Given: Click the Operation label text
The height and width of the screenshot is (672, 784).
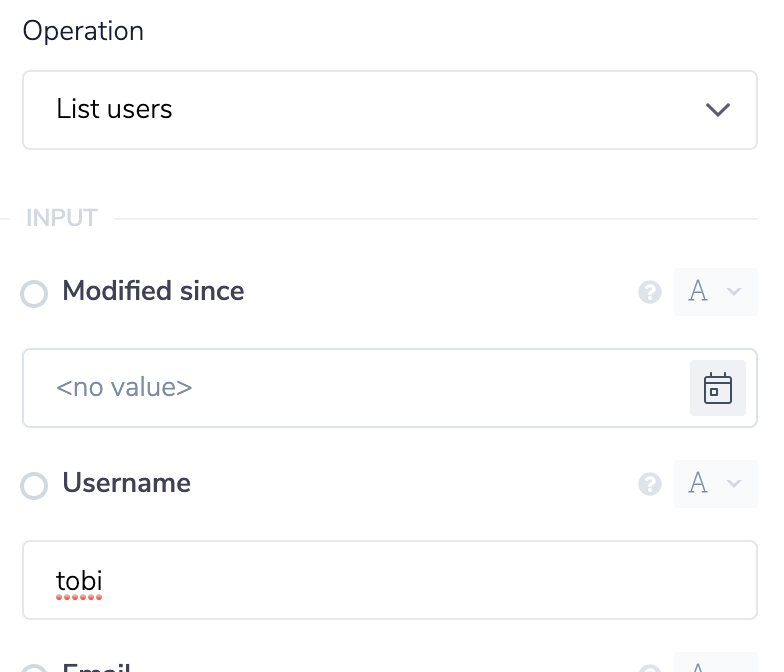Looking at the screenshot, I should click(83, 31).
